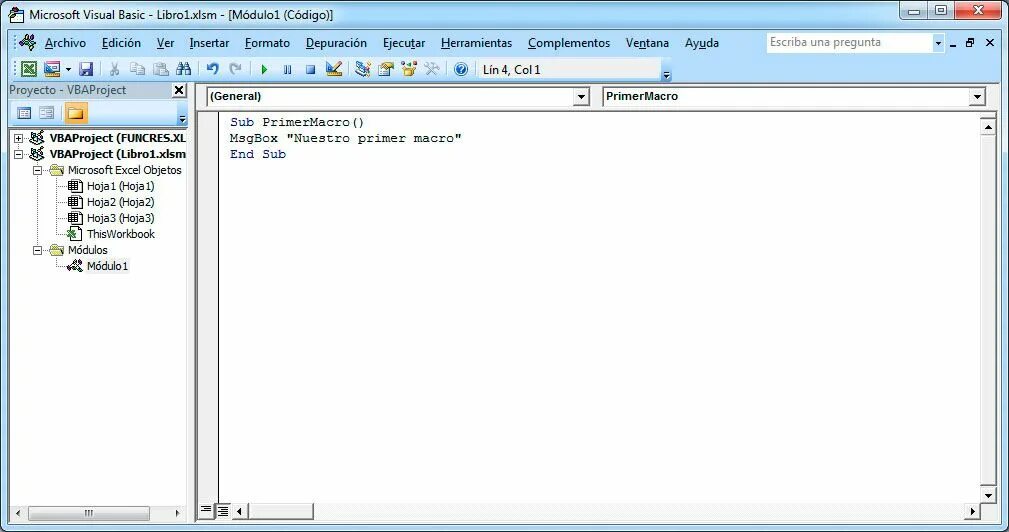Image resolution: width=1009 pixels, height=532 pixels.
Task: Collapse the Microsoft Excel Objetos folder
Action: pos(37,170)
